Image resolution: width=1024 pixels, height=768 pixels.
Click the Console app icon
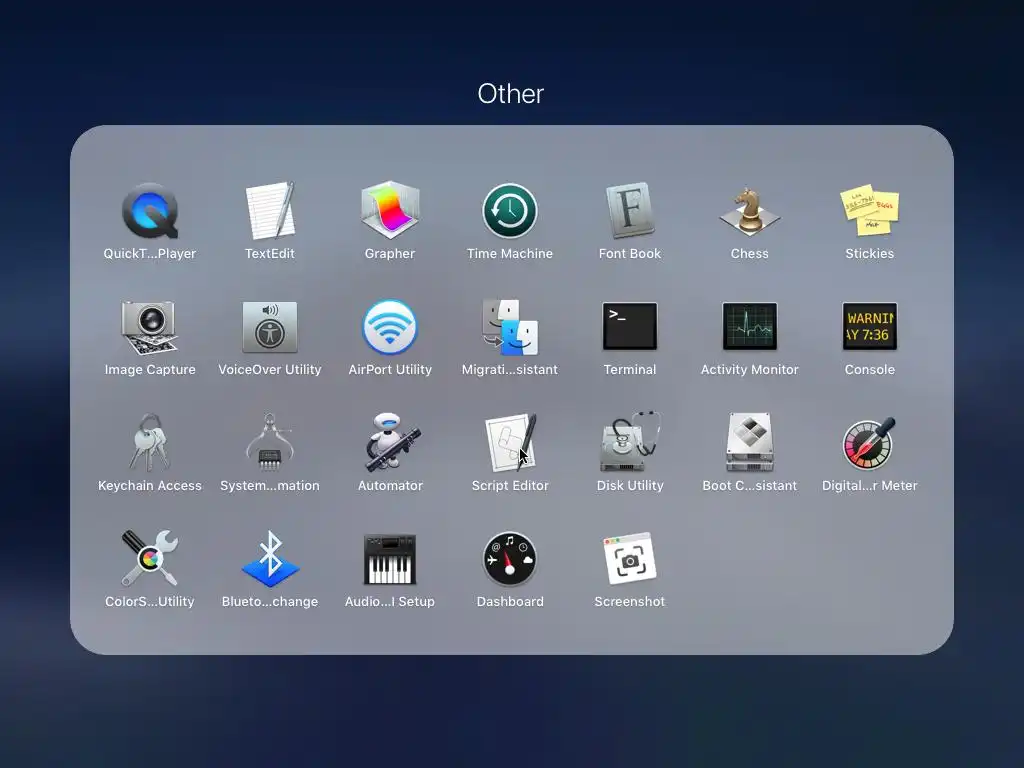pos(869,326)
